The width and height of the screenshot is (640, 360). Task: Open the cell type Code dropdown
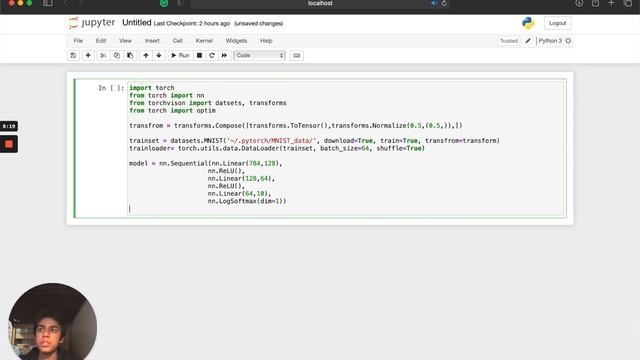click(259, 56)
